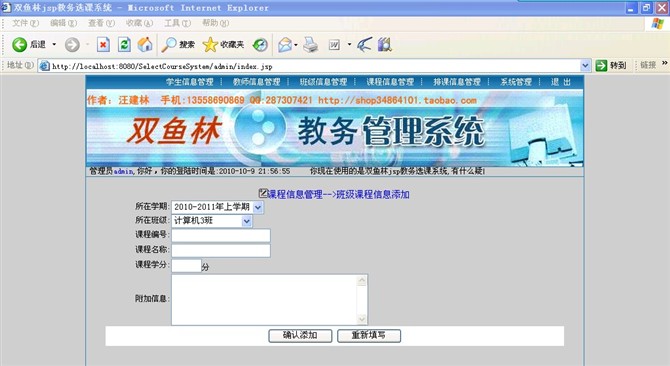Open the 所在班级 class dropdown
Screen dimensions: 670x366
click(x=247, y=221)
